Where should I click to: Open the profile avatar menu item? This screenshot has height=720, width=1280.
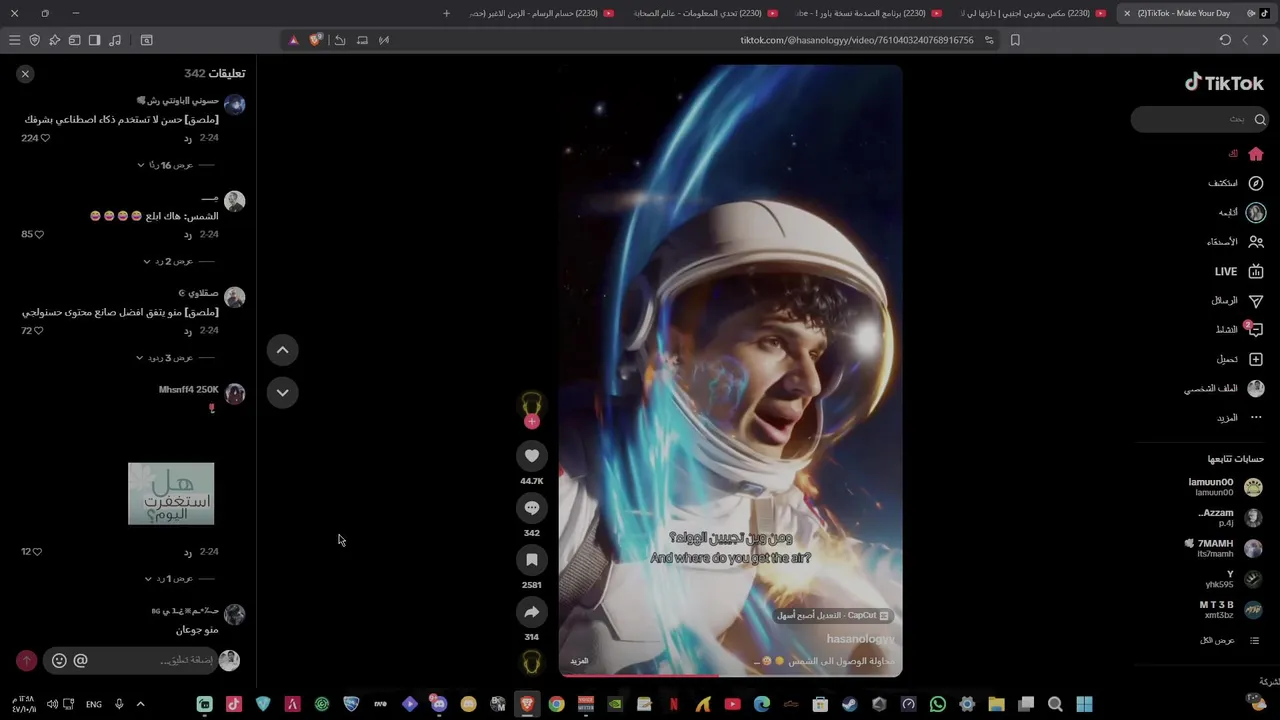[1256, 388]
